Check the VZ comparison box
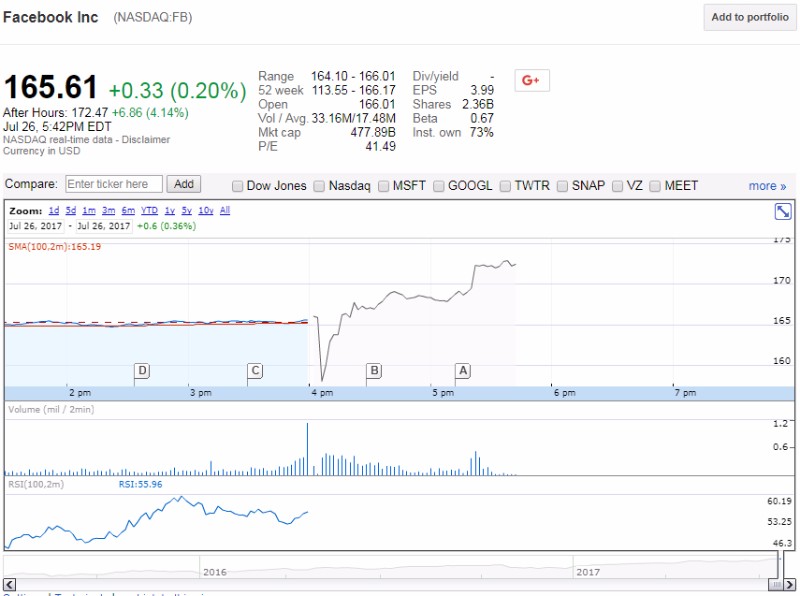800x596 pixels. (x=617, y=186)
